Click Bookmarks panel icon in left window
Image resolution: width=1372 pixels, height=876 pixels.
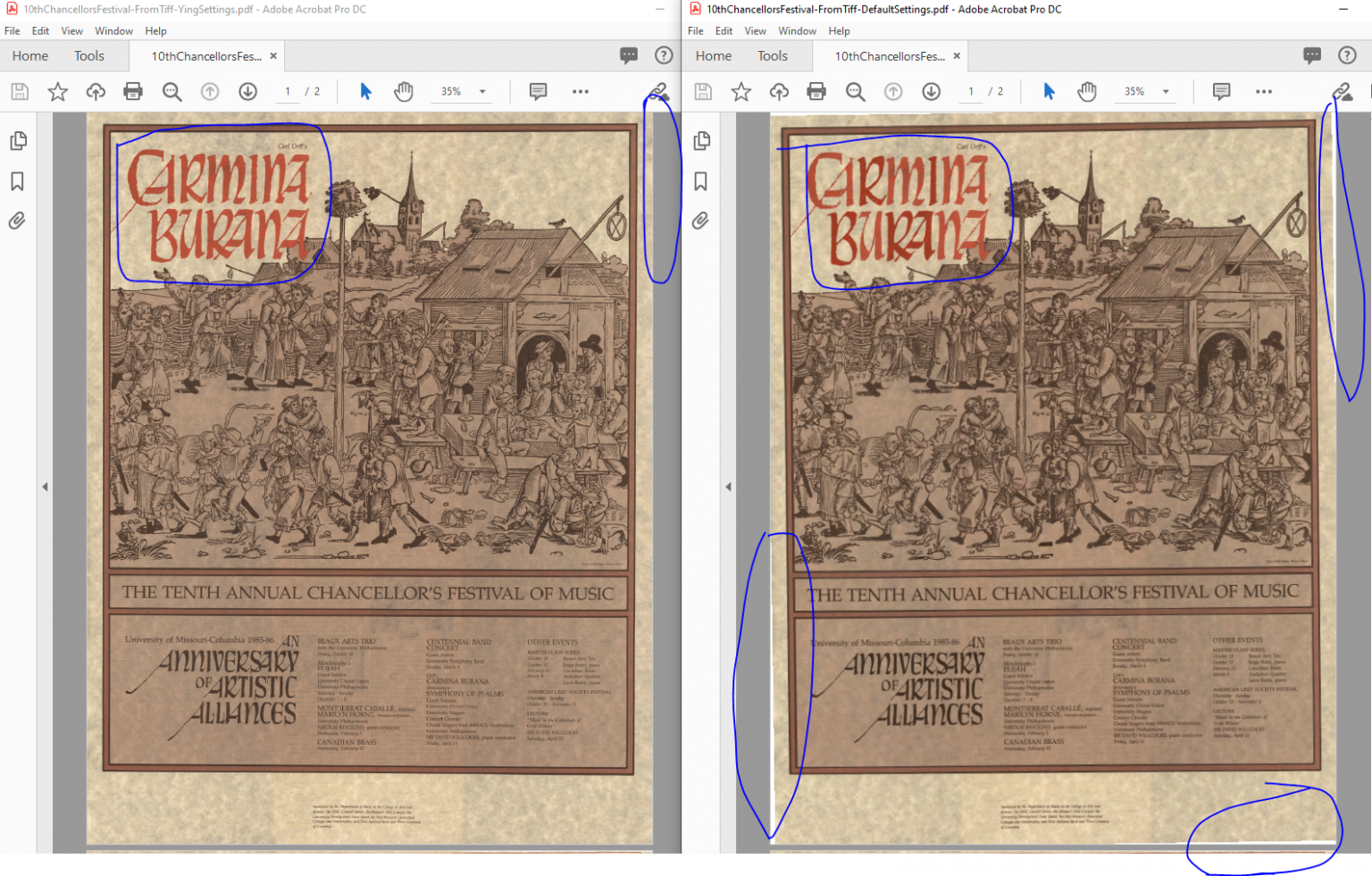point(17,181)
